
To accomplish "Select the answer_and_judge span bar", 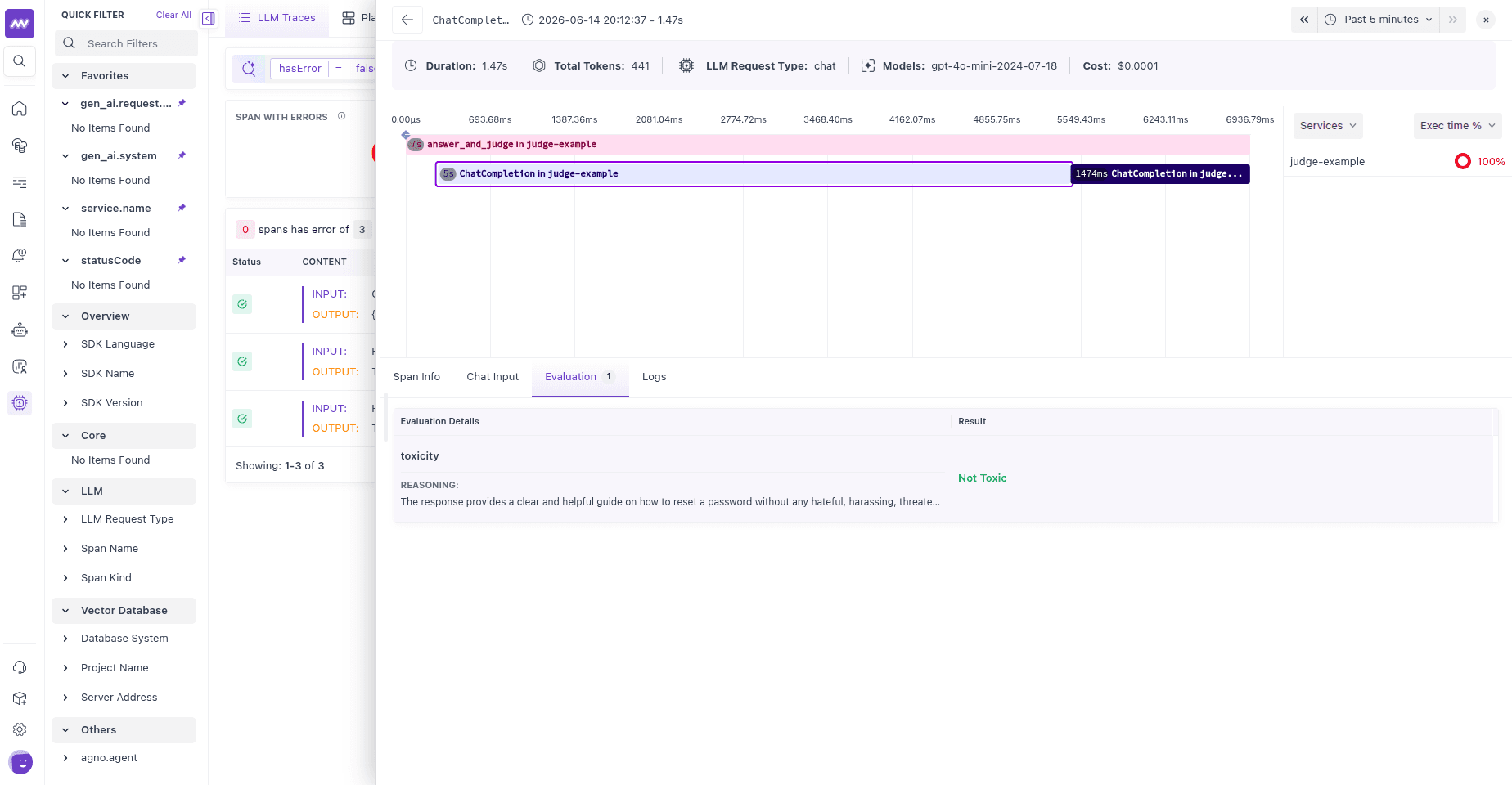I will pyautogui.click(x=827, y=145).
